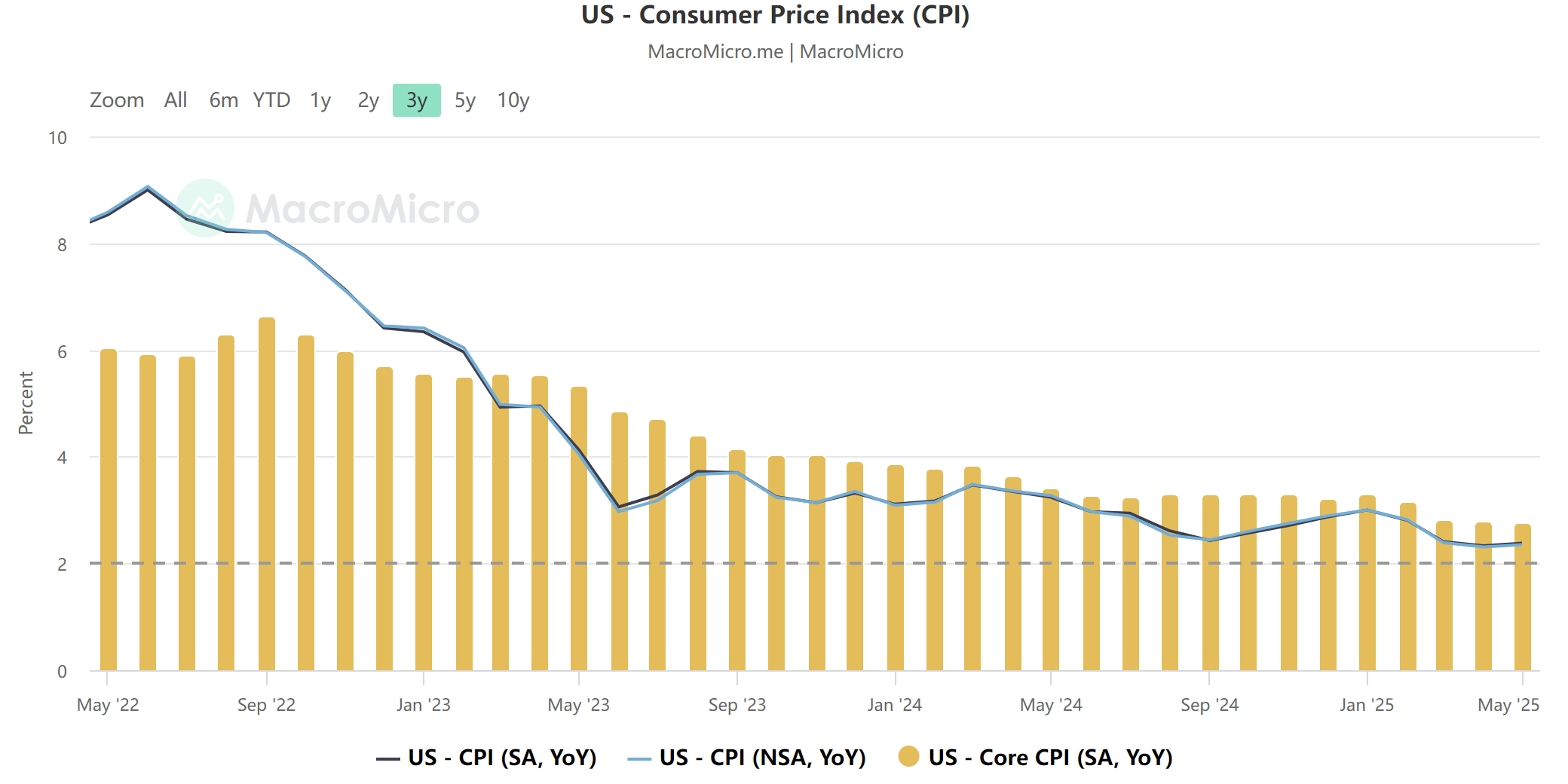The image size is (1568, 784).
Task: Click the dark CPI SA legend line
Action: tap(388, 758)
